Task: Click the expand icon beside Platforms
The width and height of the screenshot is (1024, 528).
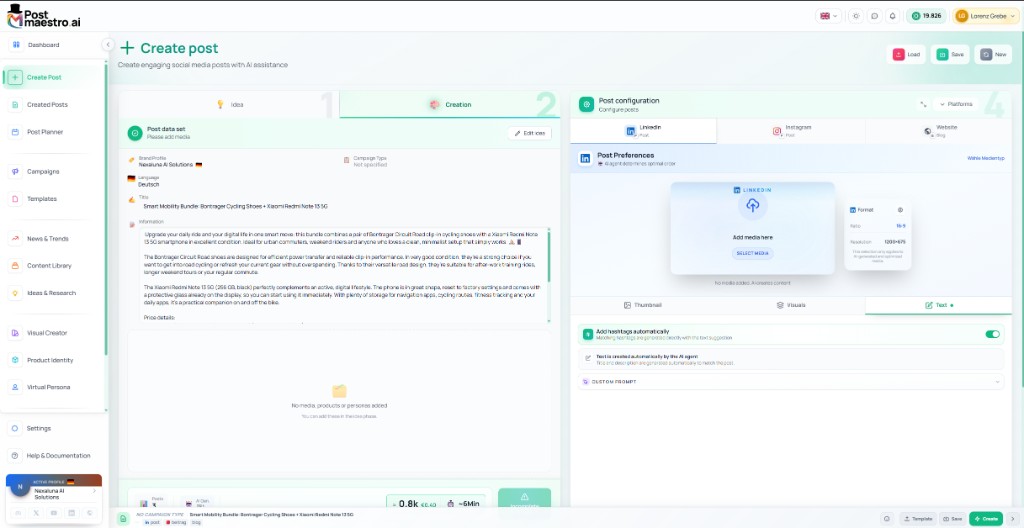Action: pyautogui.click(x=923, y=104)
